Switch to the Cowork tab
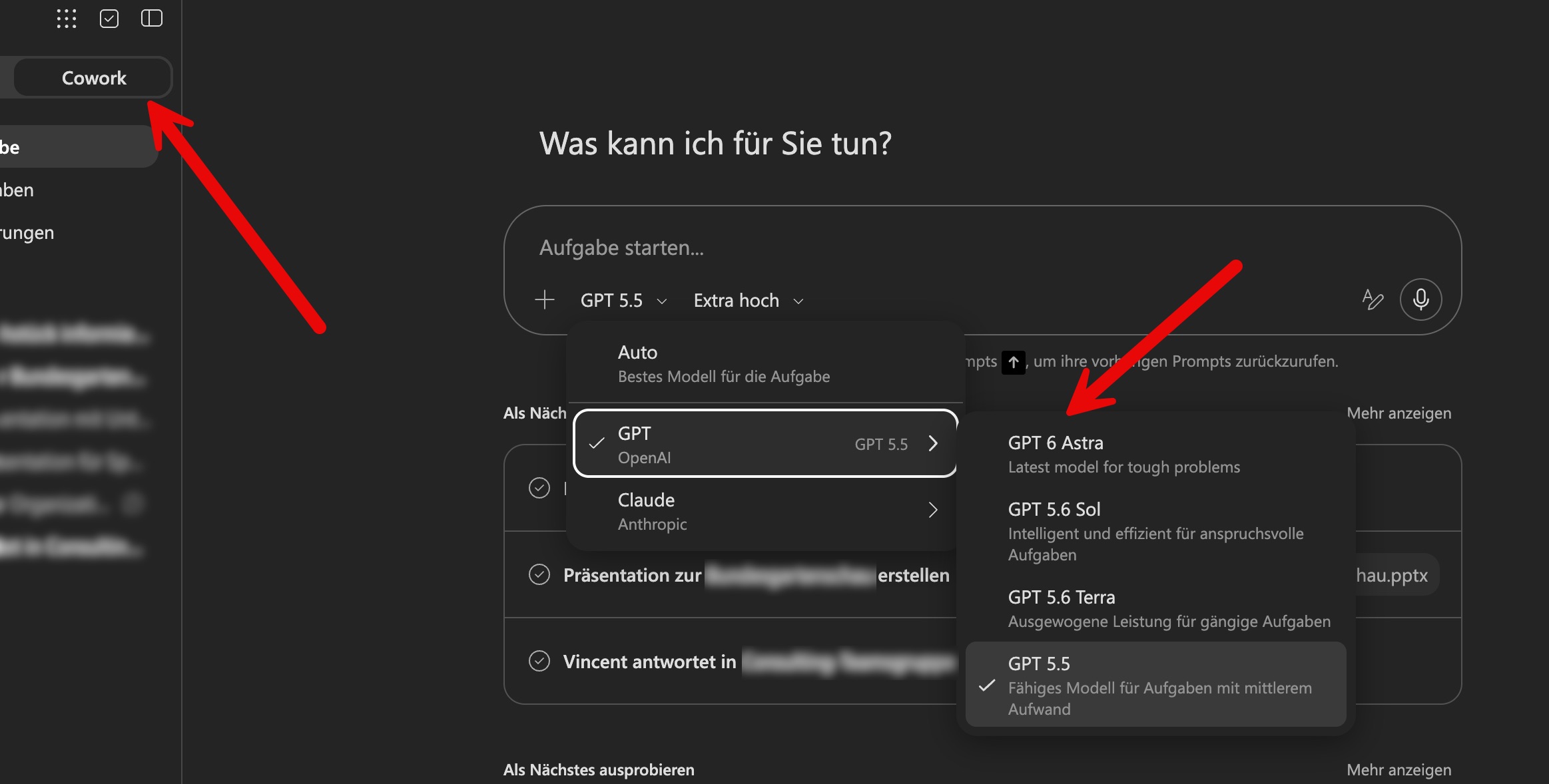Viewport: 1549px width, 784px height. tap(93, 78)
